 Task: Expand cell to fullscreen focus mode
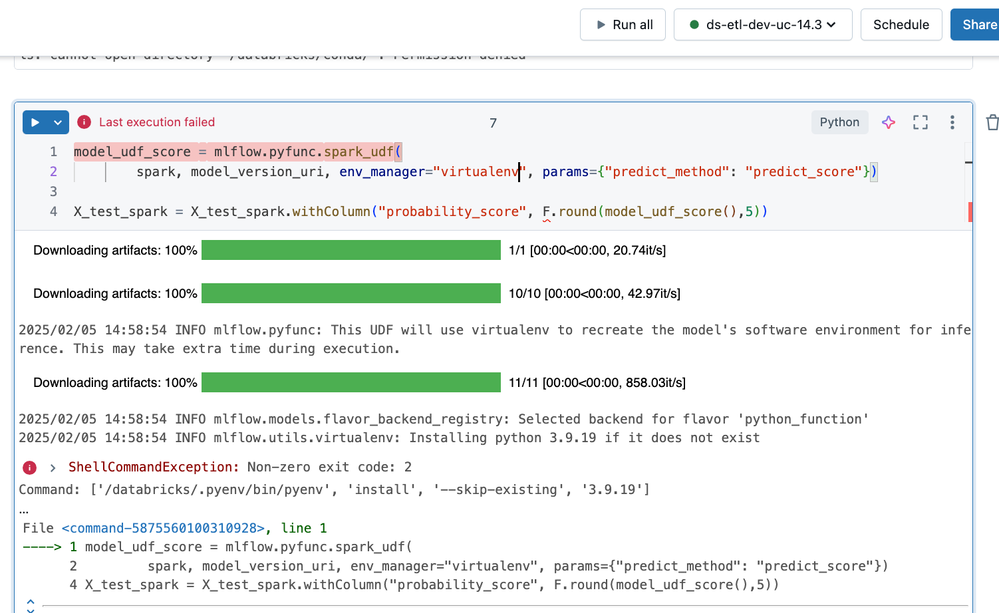pyautogui.click(x=920, y=122)
